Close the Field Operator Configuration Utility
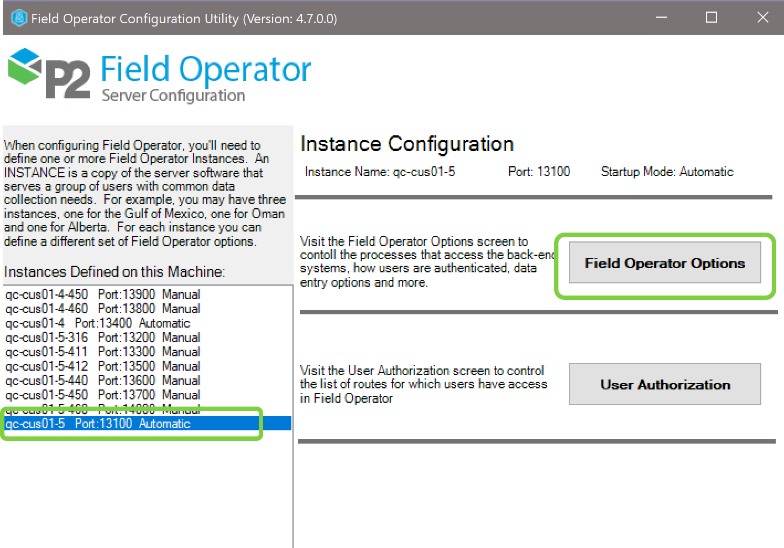 click(759, 17)
